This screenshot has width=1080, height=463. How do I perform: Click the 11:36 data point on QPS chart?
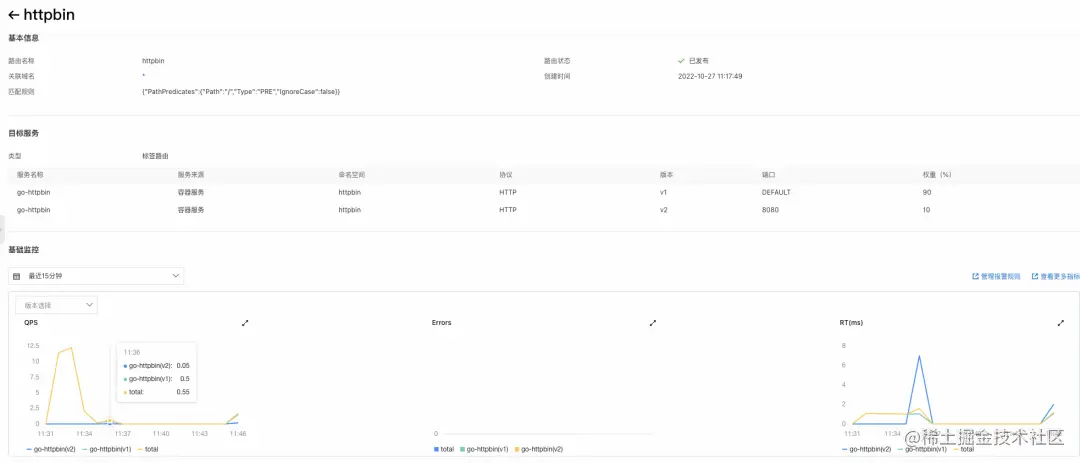coord(110,422)
